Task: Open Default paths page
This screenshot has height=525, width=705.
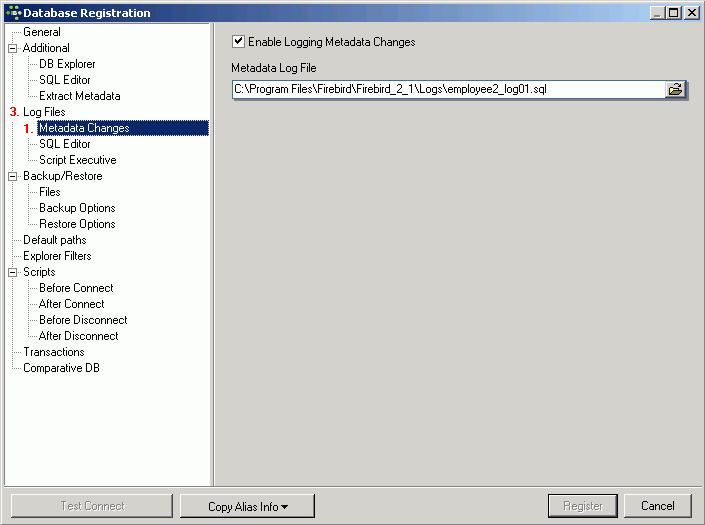Action: (55, 240)
